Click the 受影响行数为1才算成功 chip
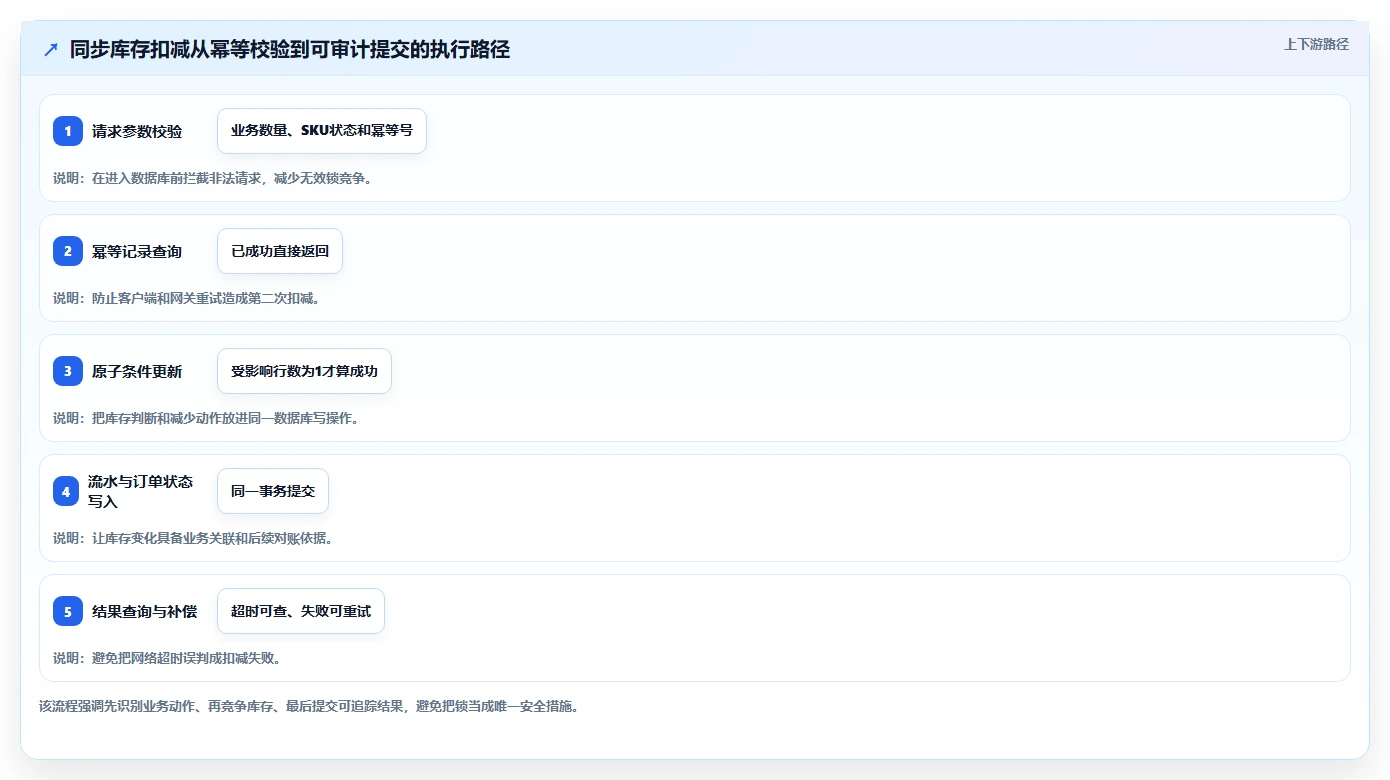The height and width of the screenshot is (780, 1390). 304,371
